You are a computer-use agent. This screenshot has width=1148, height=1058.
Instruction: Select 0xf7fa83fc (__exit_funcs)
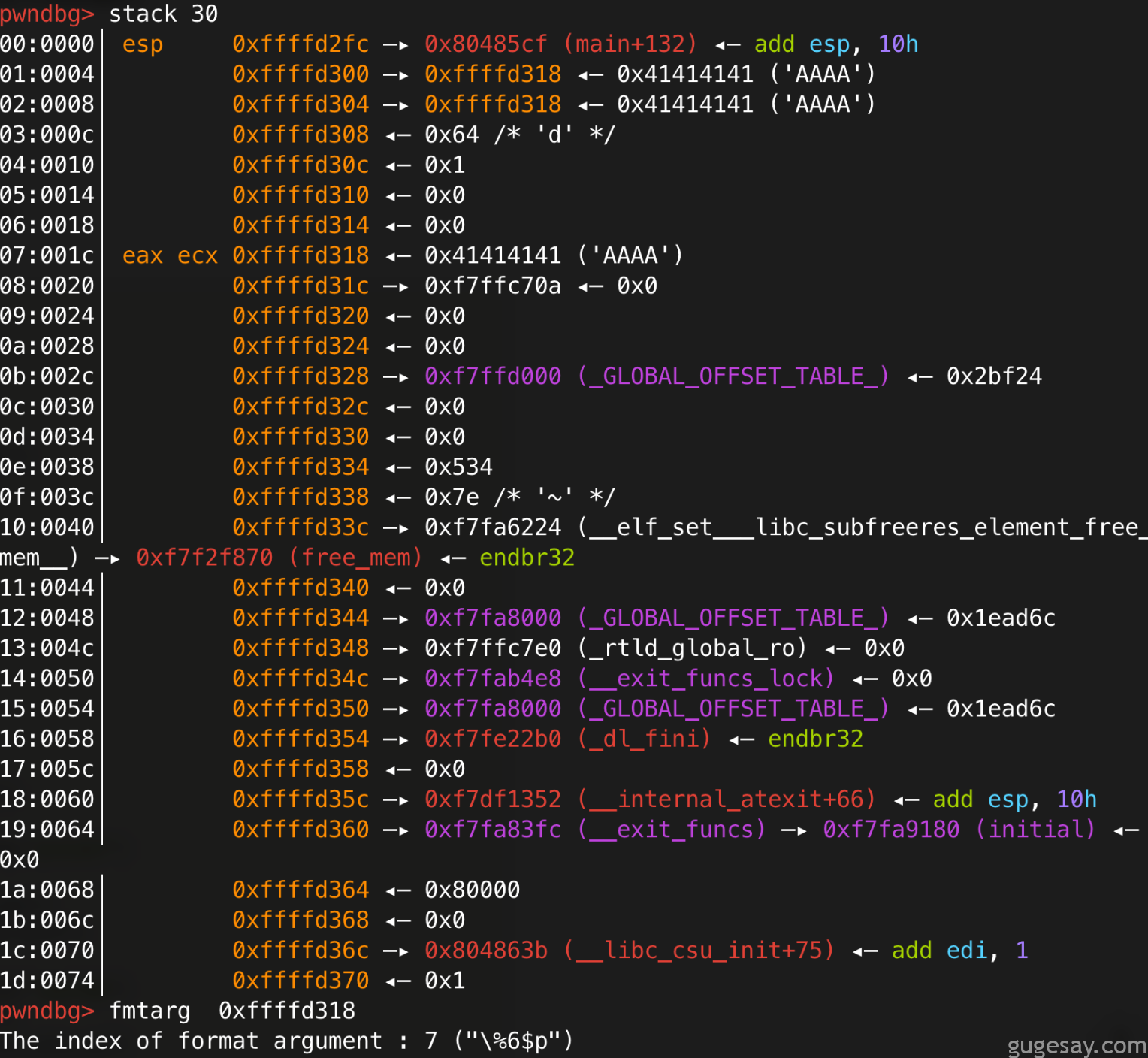coord(596,830)
